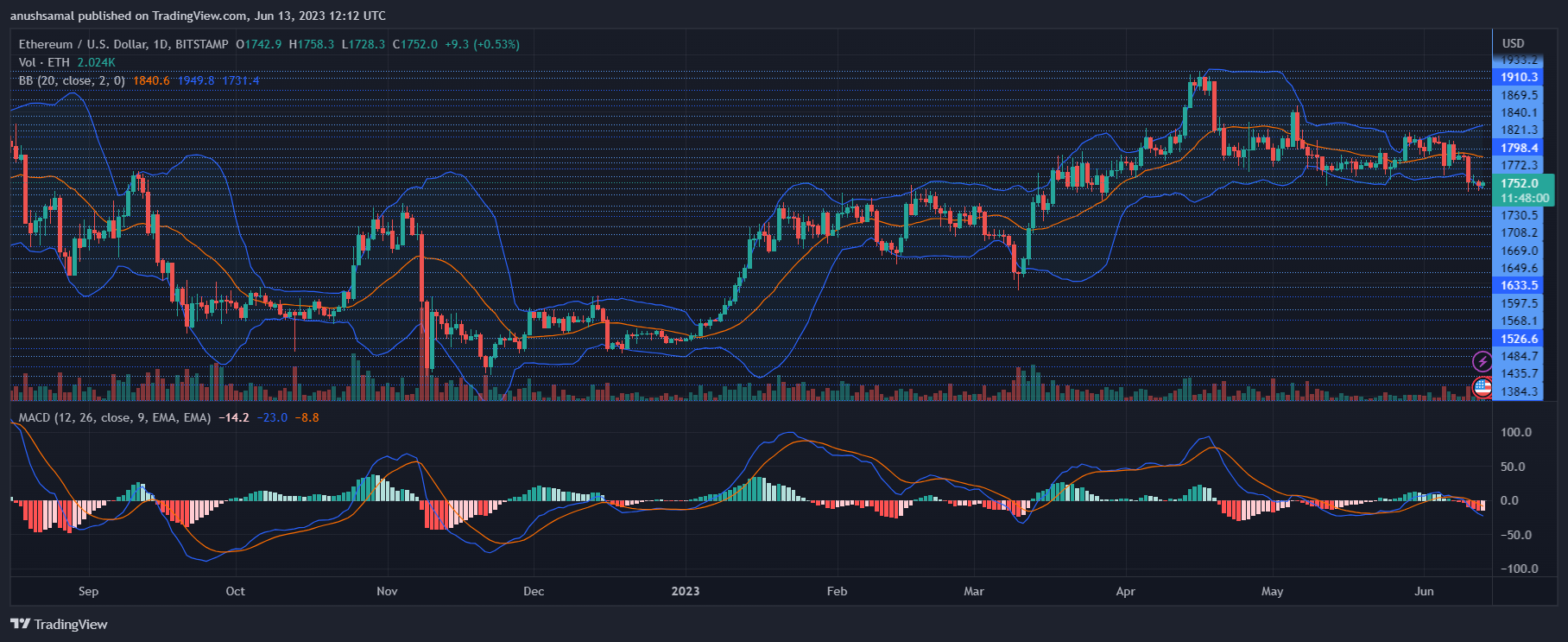Click the 11:48:00 candle countdown timer
1568x642 pixels.
click(1524, 198)
